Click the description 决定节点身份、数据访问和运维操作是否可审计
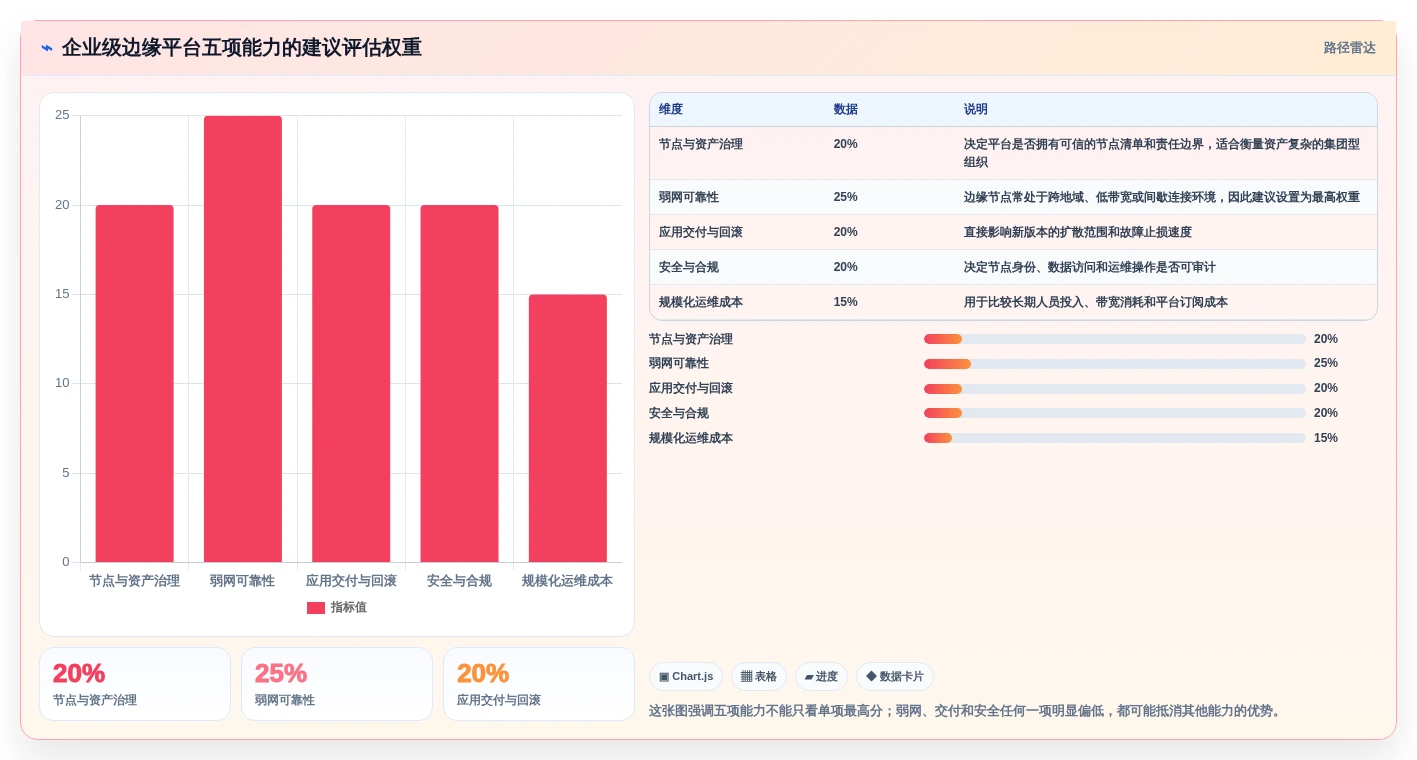 click(1090, 267)
